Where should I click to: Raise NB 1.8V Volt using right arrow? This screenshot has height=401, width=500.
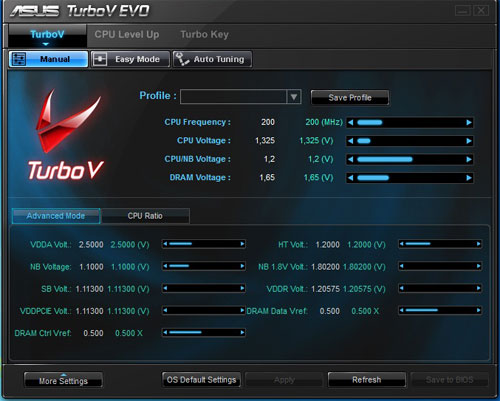click(x=479, y=266)
